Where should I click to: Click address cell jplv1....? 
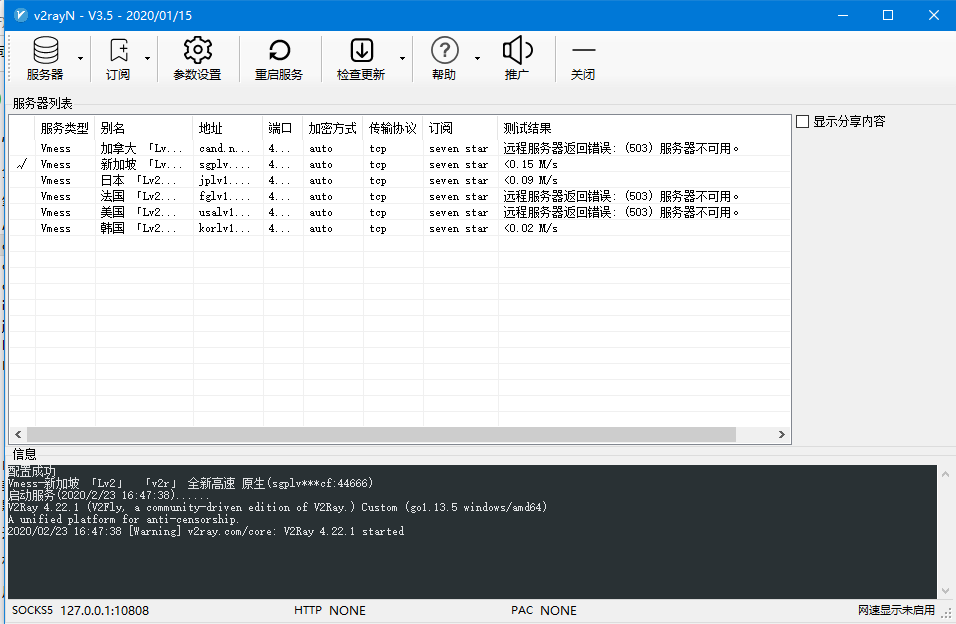(x=224, y=181)
